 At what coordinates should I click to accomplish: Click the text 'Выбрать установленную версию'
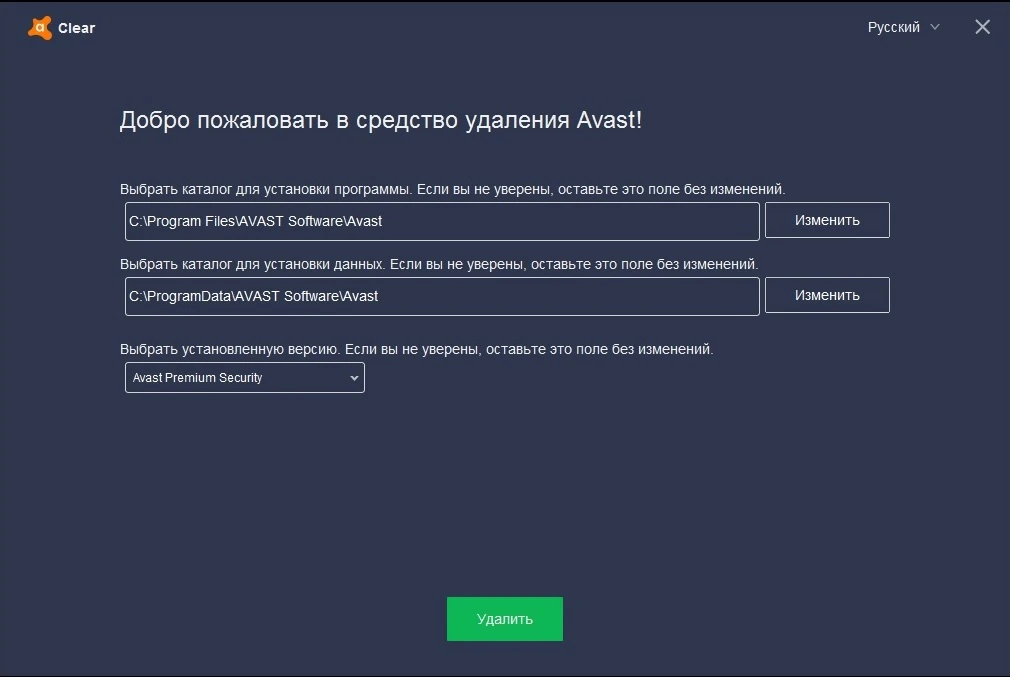[x=229, y=349]
